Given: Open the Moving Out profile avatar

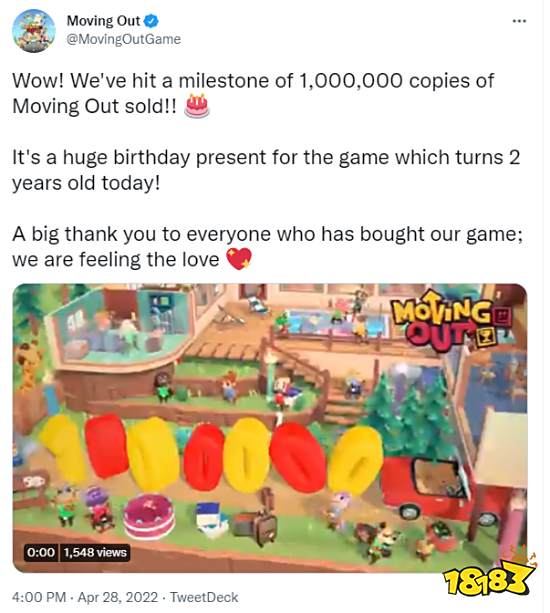Looking at the screenshot, I should tap(34, 30).
